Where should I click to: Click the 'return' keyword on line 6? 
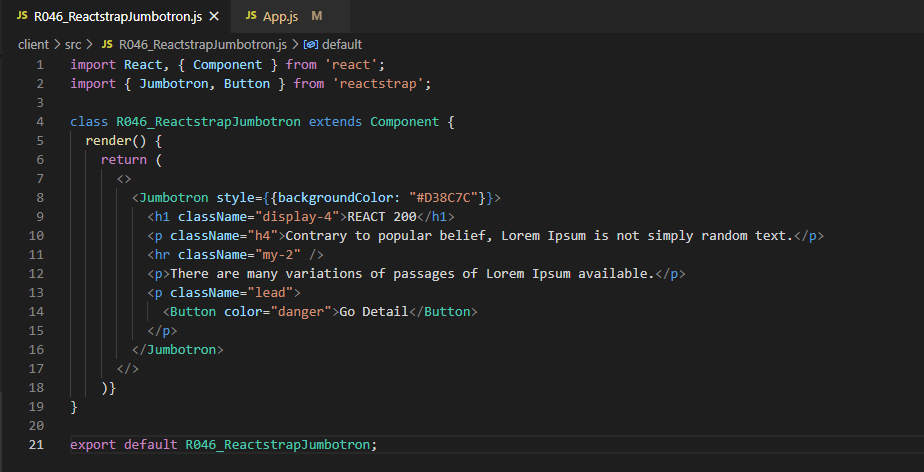point(124,160)
